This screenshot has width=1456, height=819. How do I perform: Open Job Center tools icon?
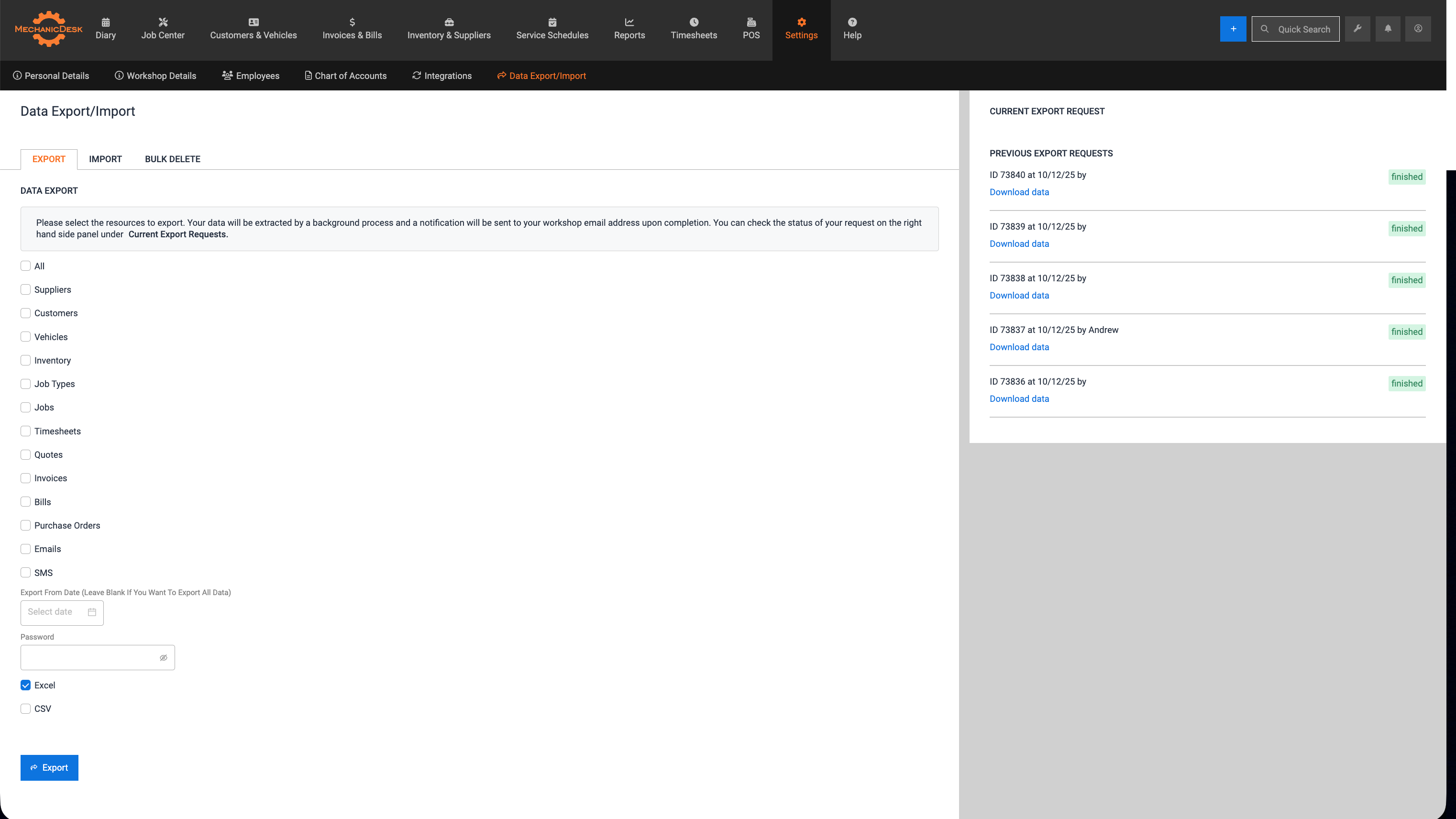click(163, 22)
